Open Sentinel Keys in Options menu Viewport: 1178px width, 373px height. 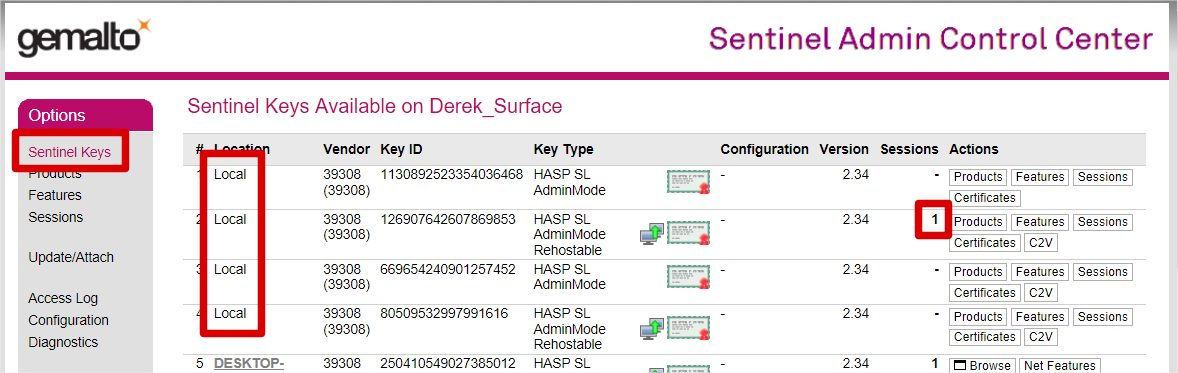coord(69,152)
